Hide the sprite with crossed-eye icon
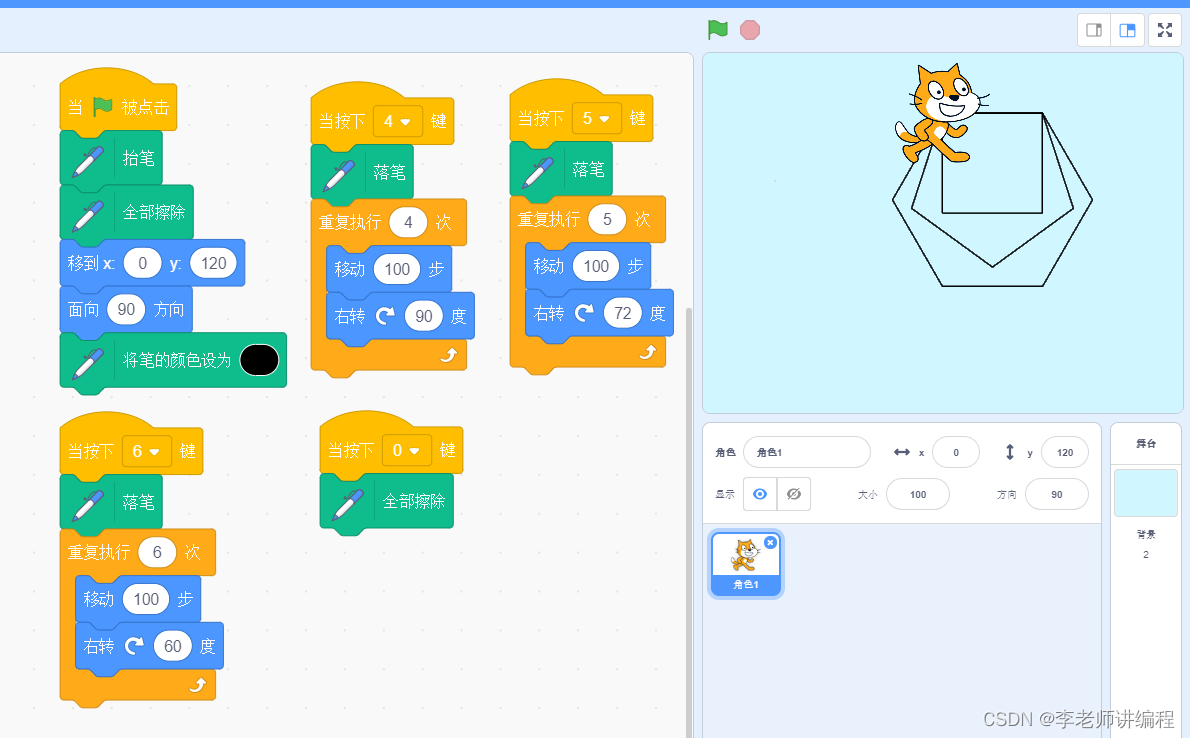Viewport: 1190px width, 738px height. pyautogui.click(x=794, y=494)
